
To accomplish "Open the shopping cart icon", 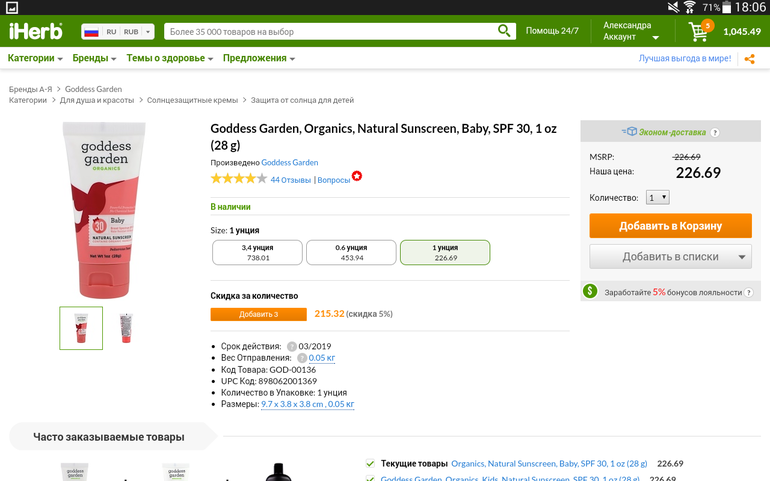I will (698, 32).
